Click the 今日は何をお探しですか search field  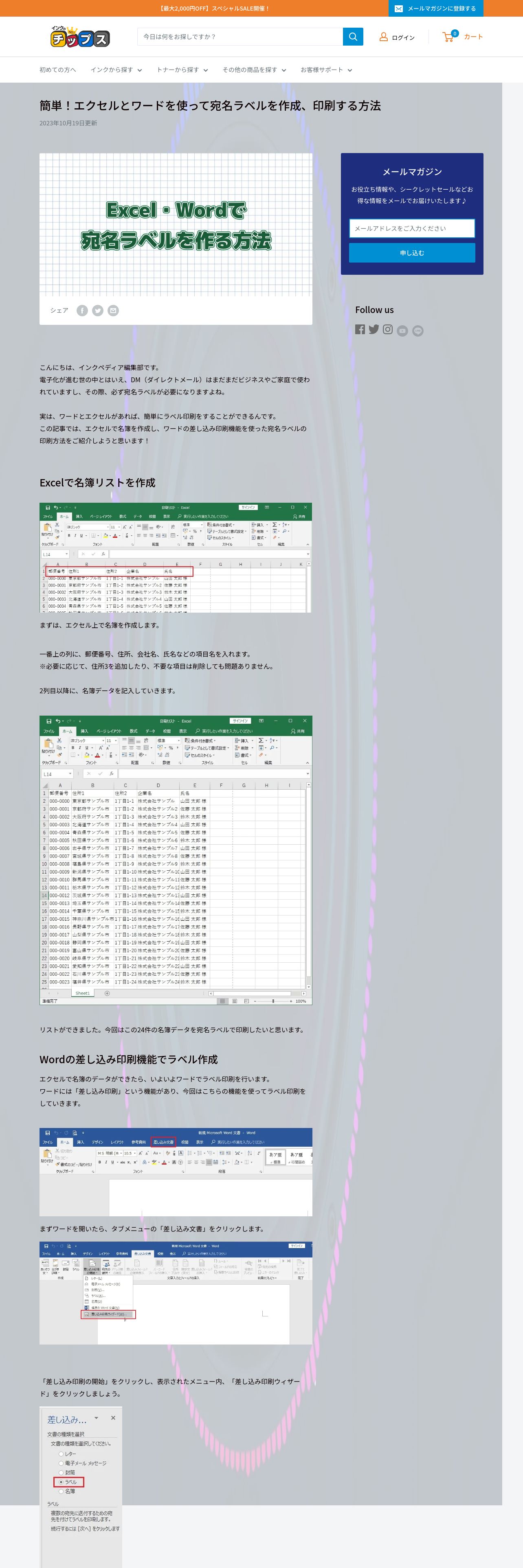click(240, 37)
